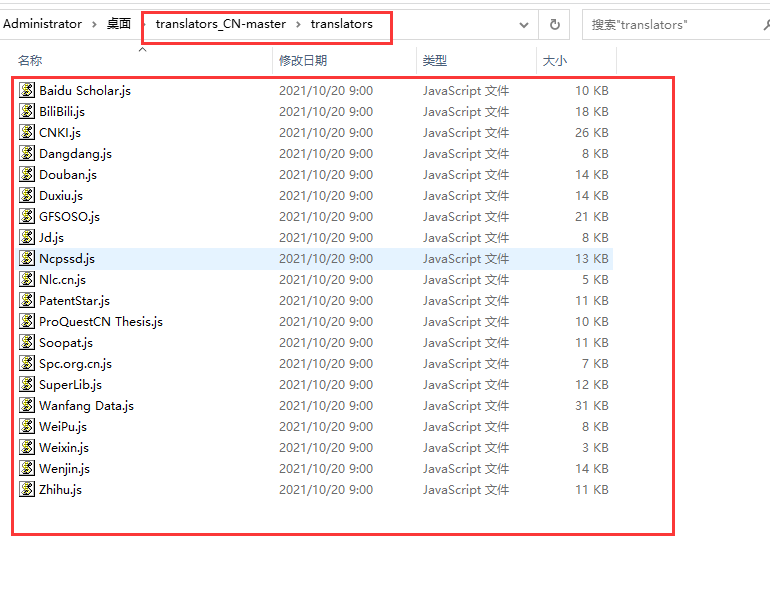This screenshot has width=770, height=606.
Task: Select the file name Wanfang Data.js
Action: click(86, 406)
